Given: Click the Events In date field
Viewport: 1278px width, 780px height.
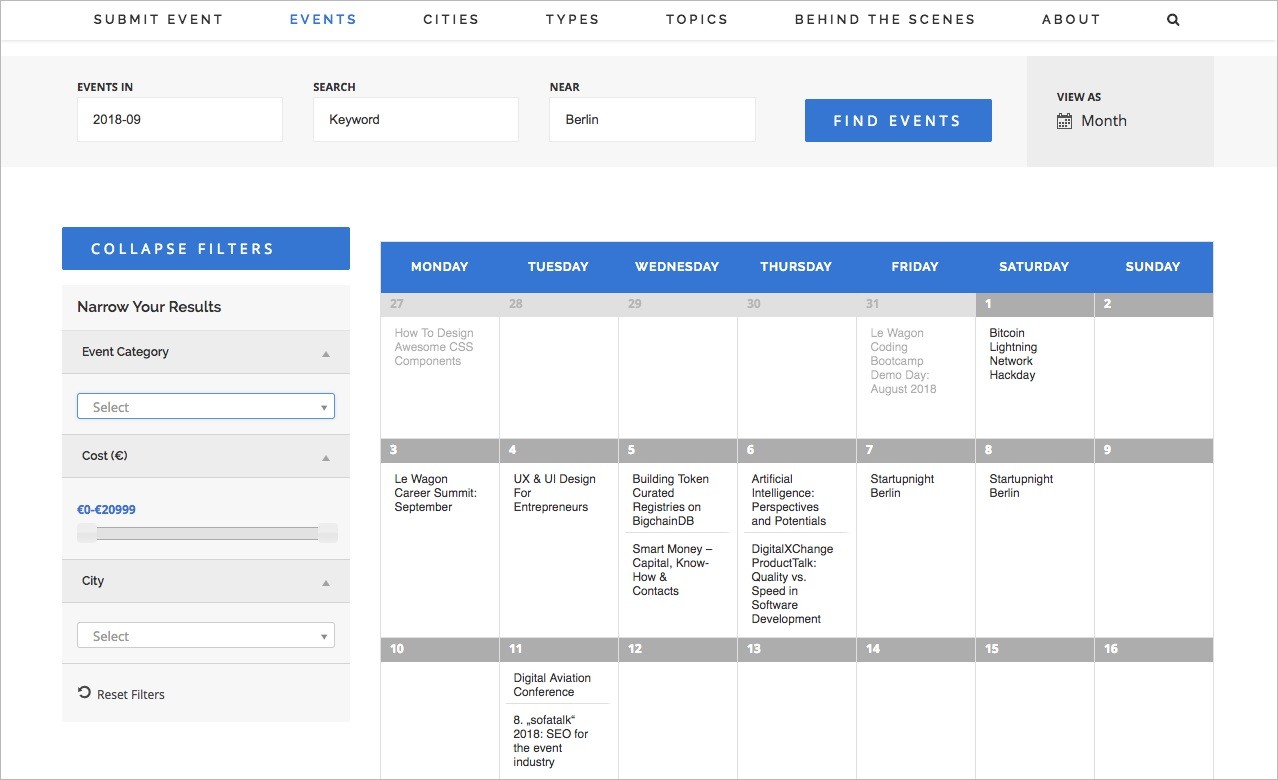Looking at the screenshot, I should coord(179,120).
